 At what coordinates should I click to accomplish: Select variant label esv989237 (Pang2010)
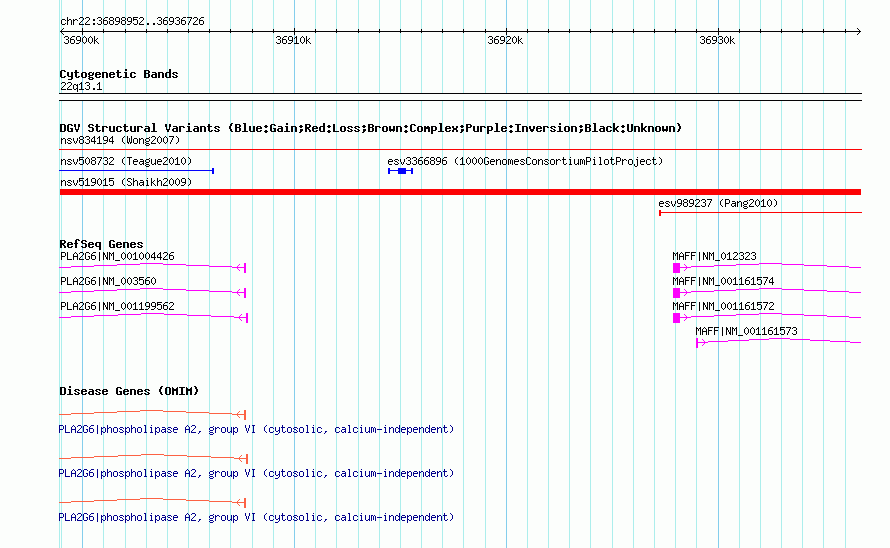[x=718, y=203]
